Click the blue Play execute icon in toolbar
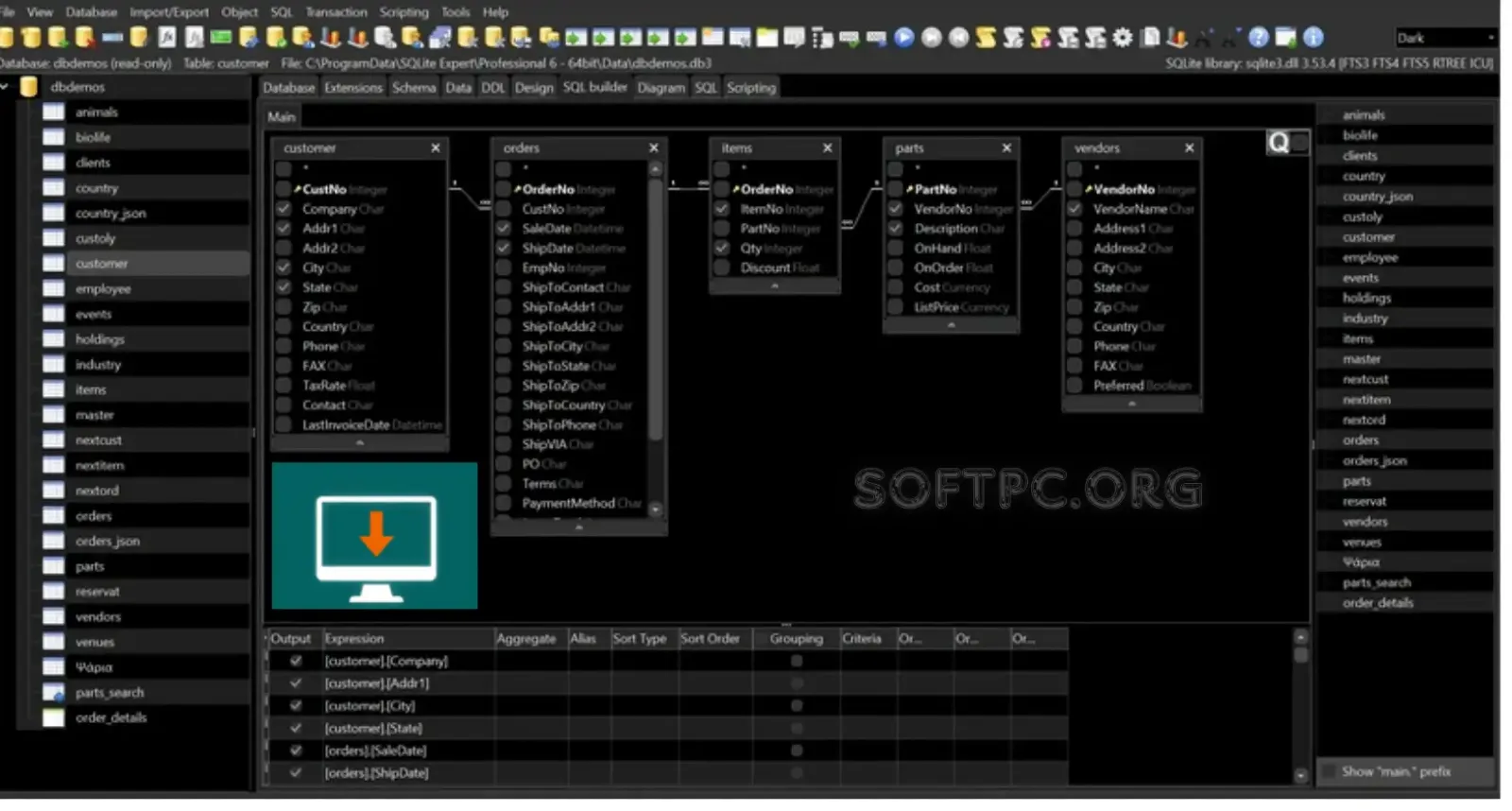1512x811 pixels. click(904, 38)
